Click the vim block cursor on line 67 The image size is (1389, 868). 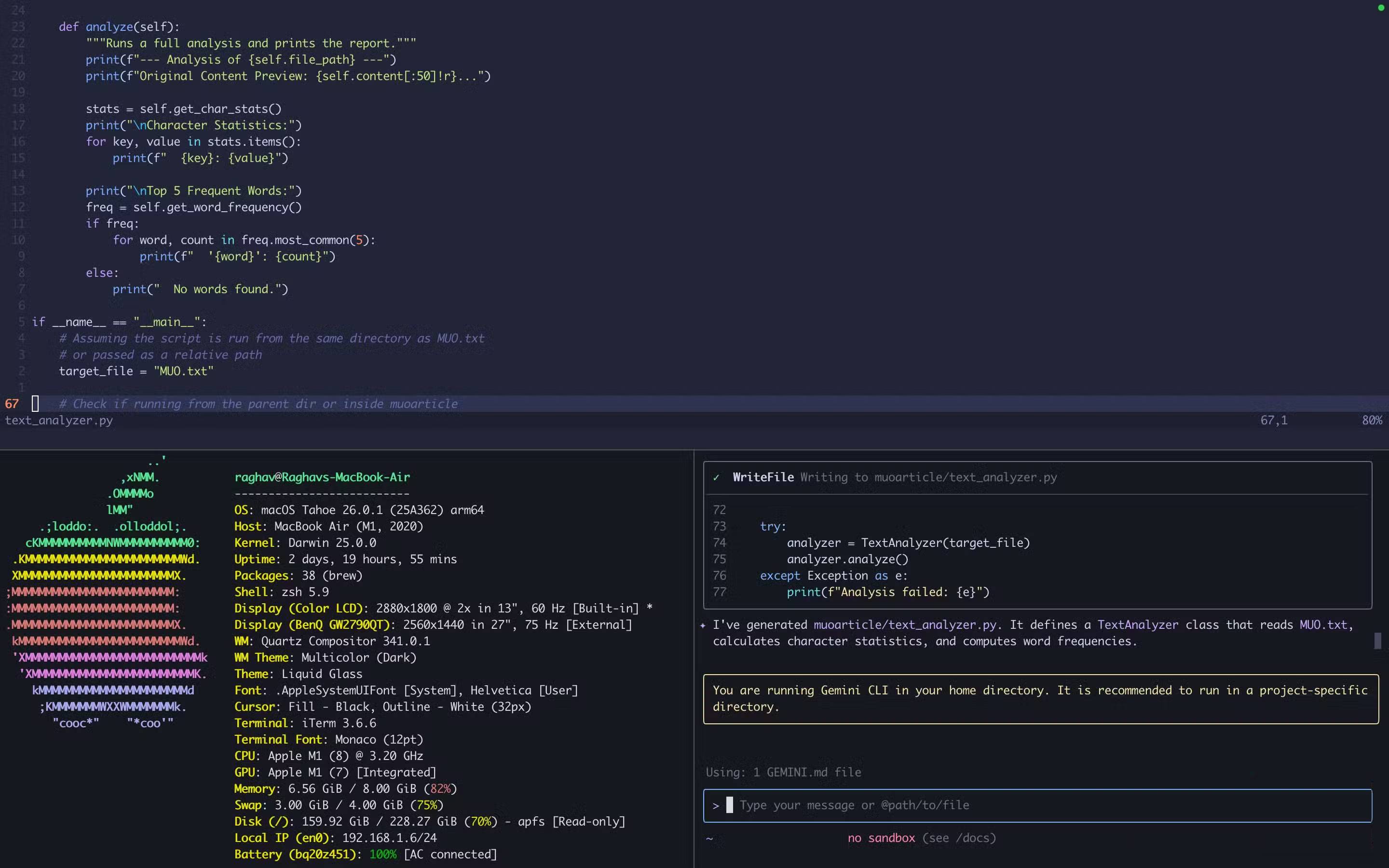tap(35, 404)
